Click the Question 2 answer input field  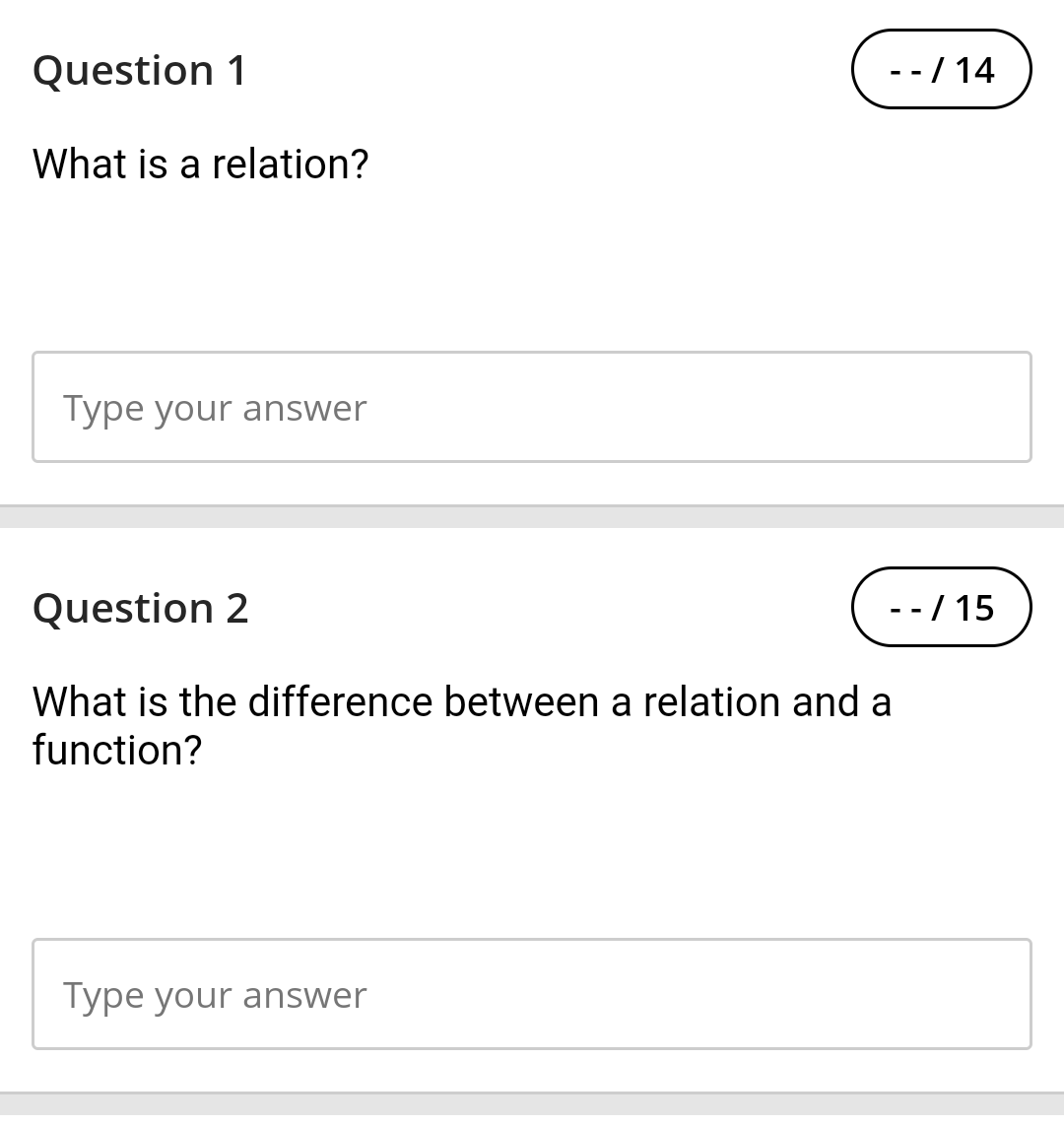click(x=532, y=994)
